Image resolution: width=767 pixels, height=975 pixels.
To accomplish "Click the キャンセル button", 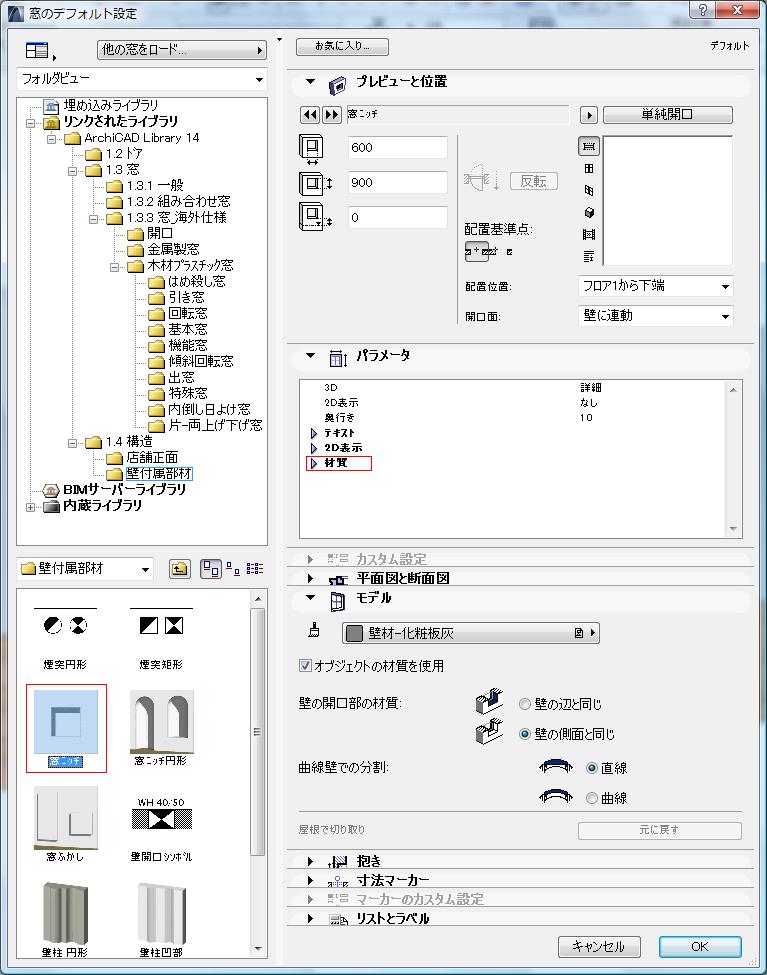I will coord(598,946).
